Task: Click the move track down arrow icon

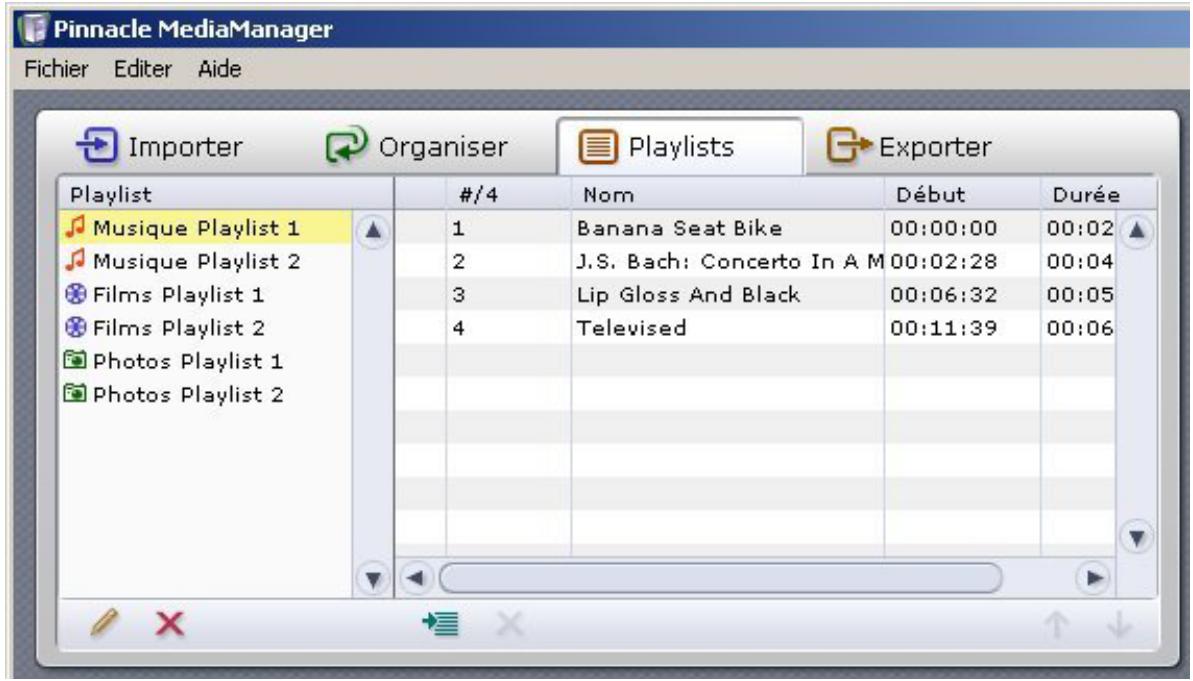Action: point(1119,625)
